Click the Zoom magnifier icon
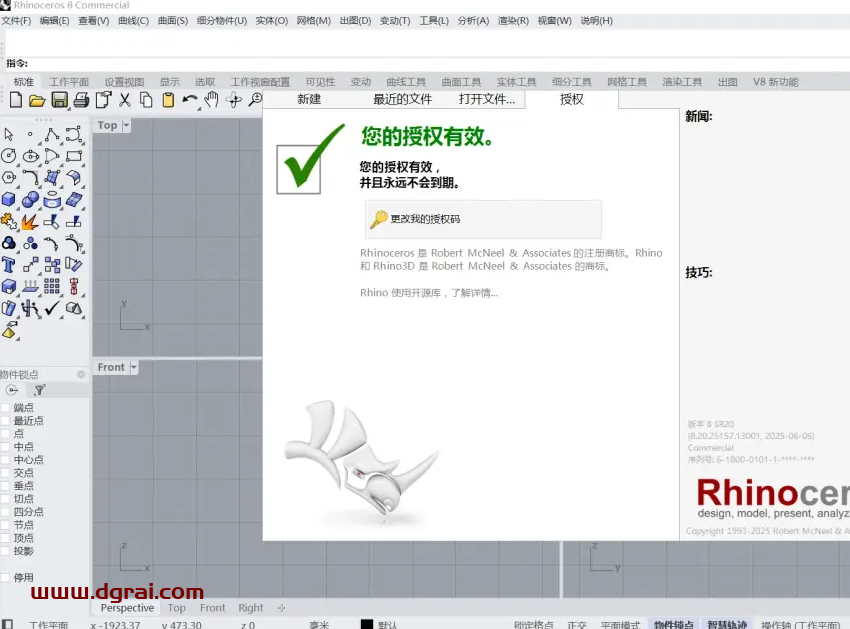The image size is (850, 629). point(255,100)
